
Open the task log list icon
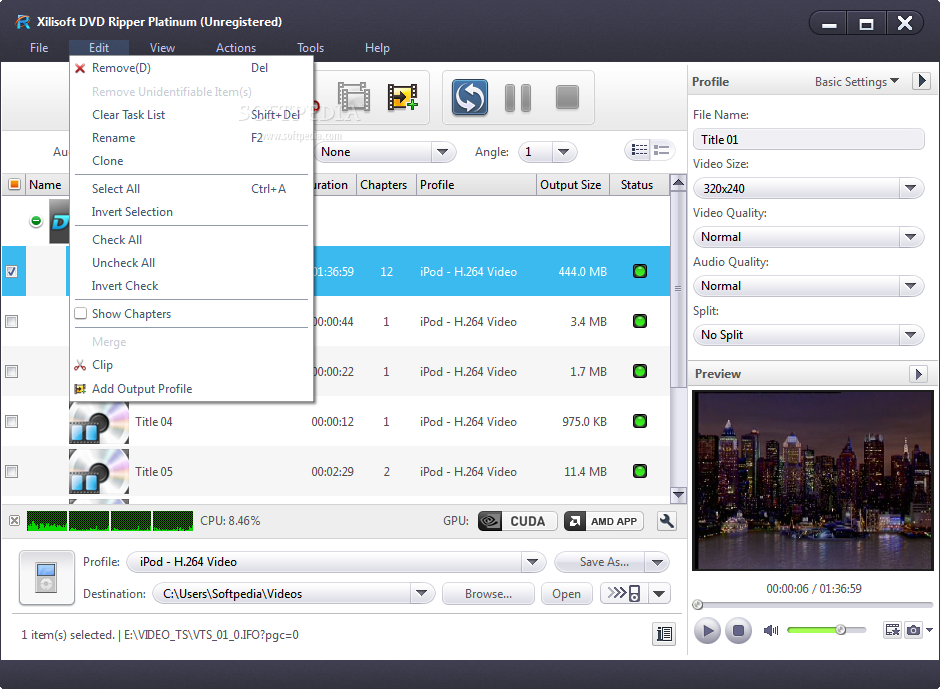pyautogui.click(x=664, y=634)
